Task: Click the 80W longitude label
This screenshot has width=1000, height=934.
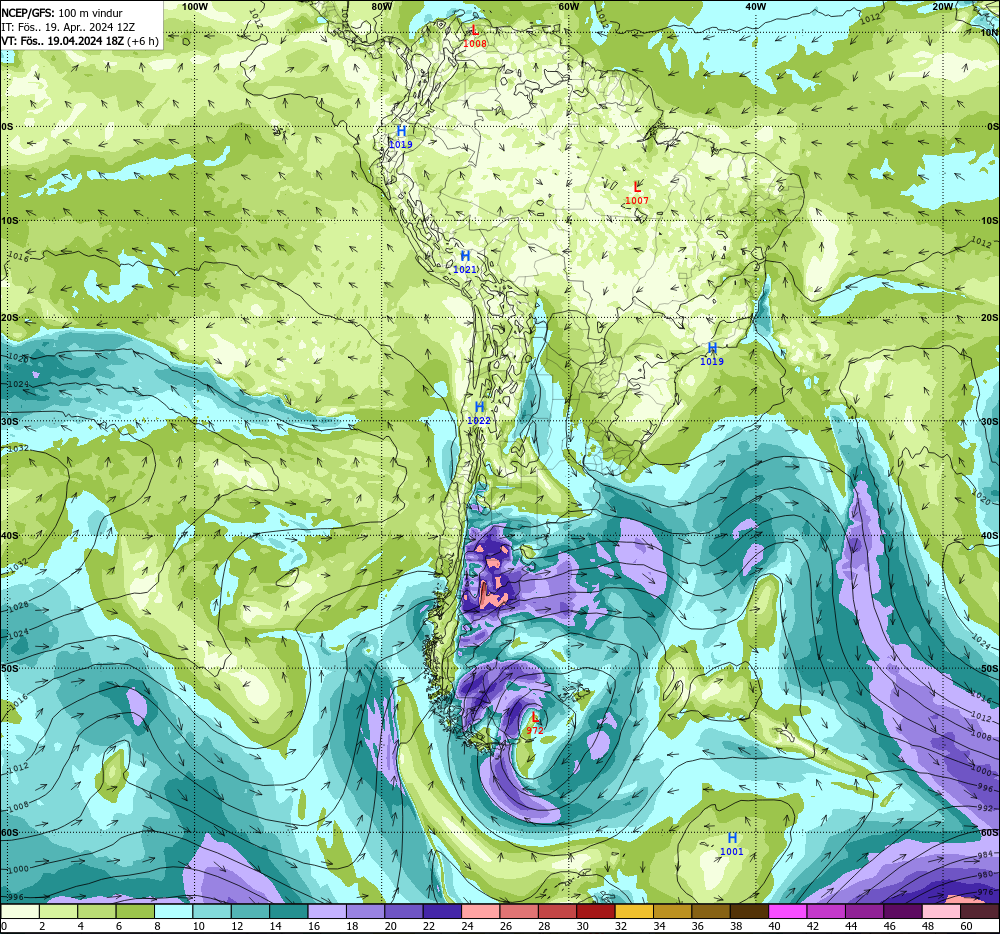Action: (x=381, y=6)
